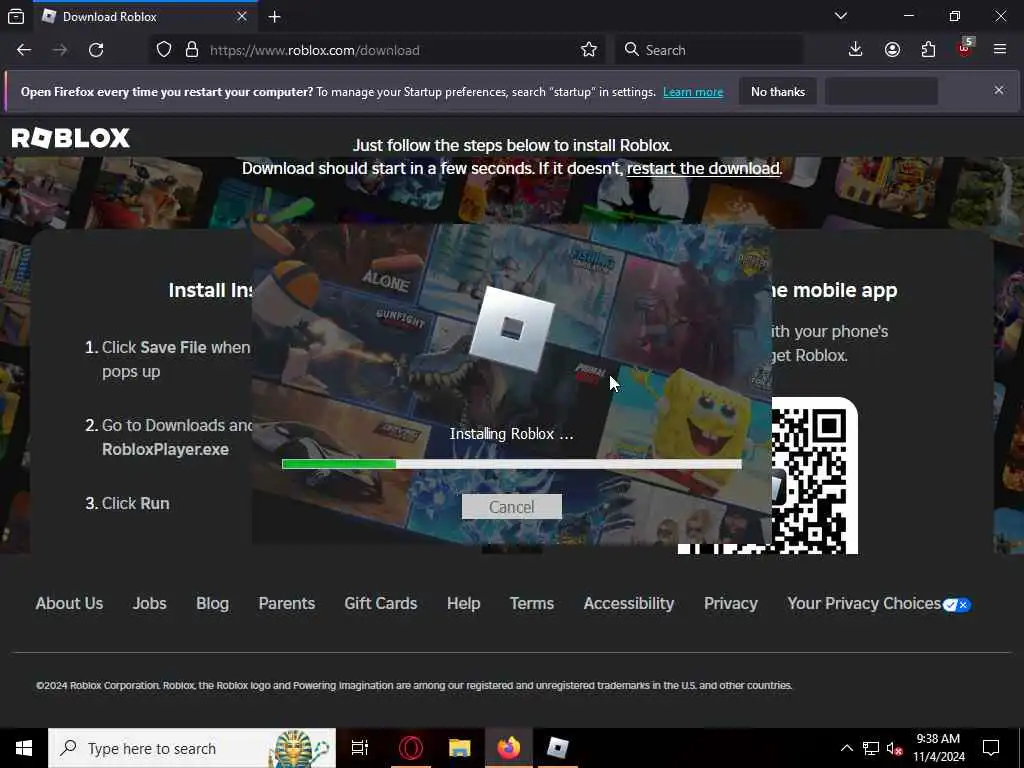Bookmark this page with the star icon

588,50
